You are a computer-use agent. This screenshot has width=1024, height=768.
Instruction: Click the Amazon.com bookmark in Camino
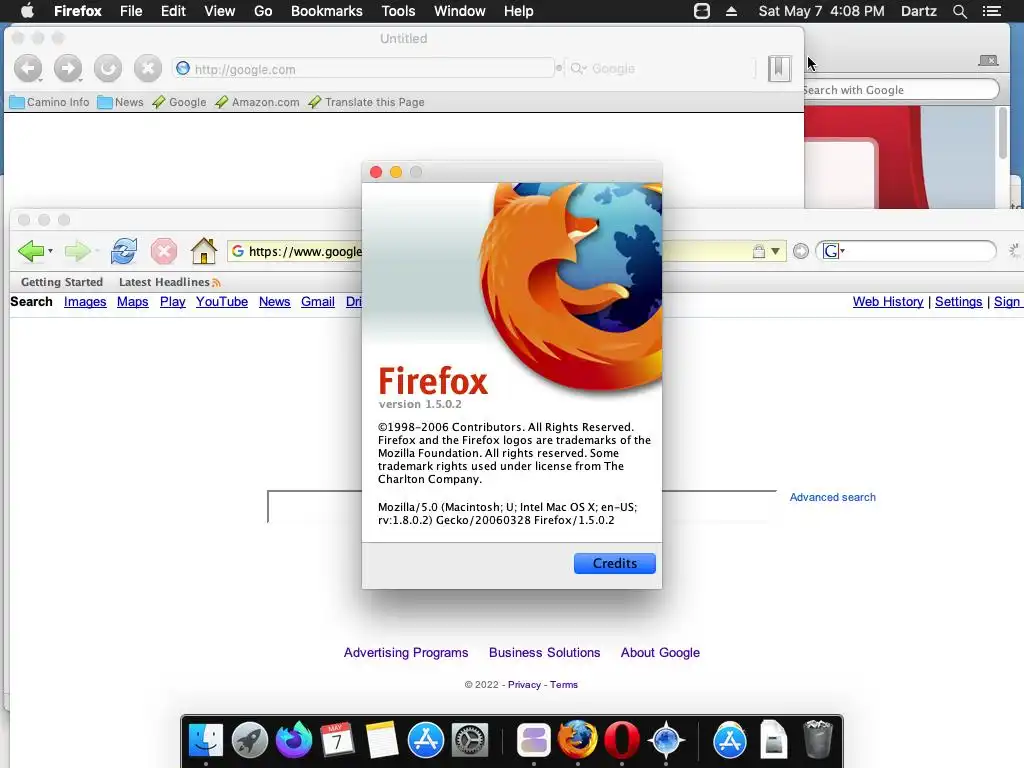[x=257, y=102]
